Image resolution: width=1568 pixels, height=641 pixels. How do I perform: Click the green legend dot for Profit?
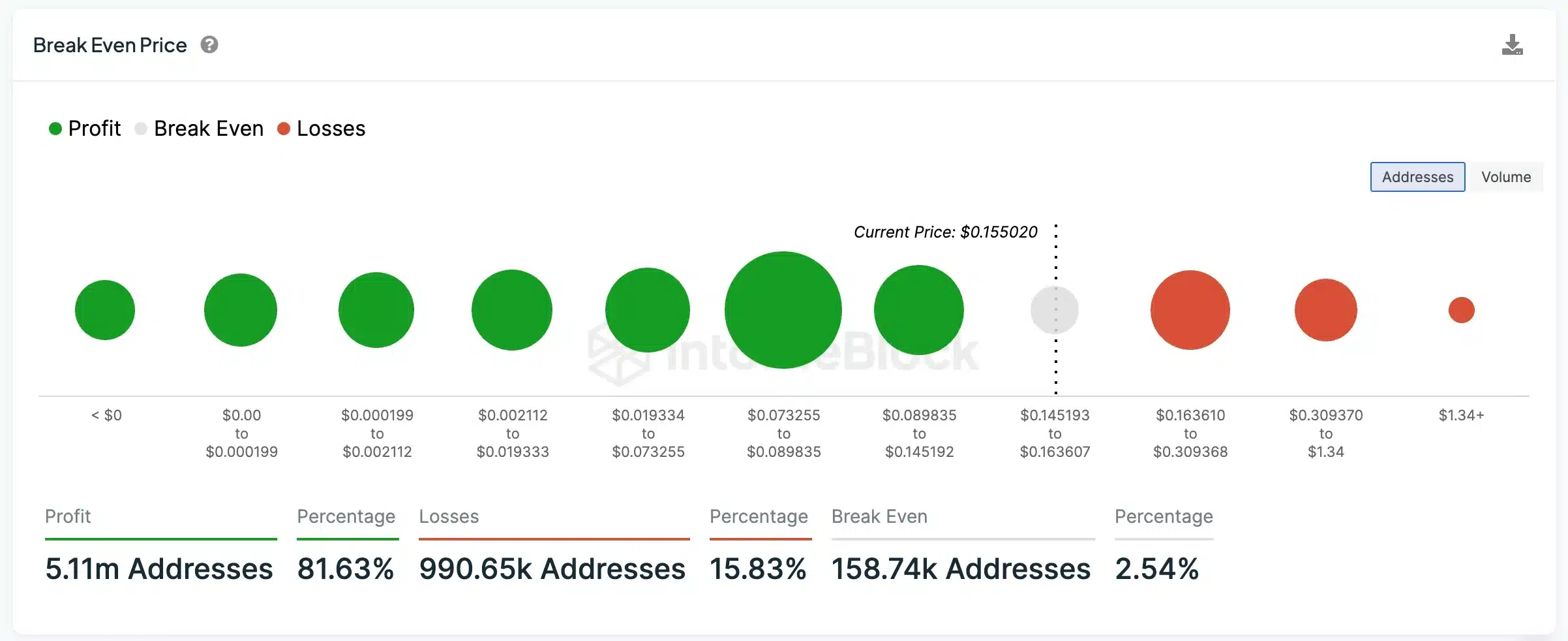pyautogui.click(x=55, y=129)
